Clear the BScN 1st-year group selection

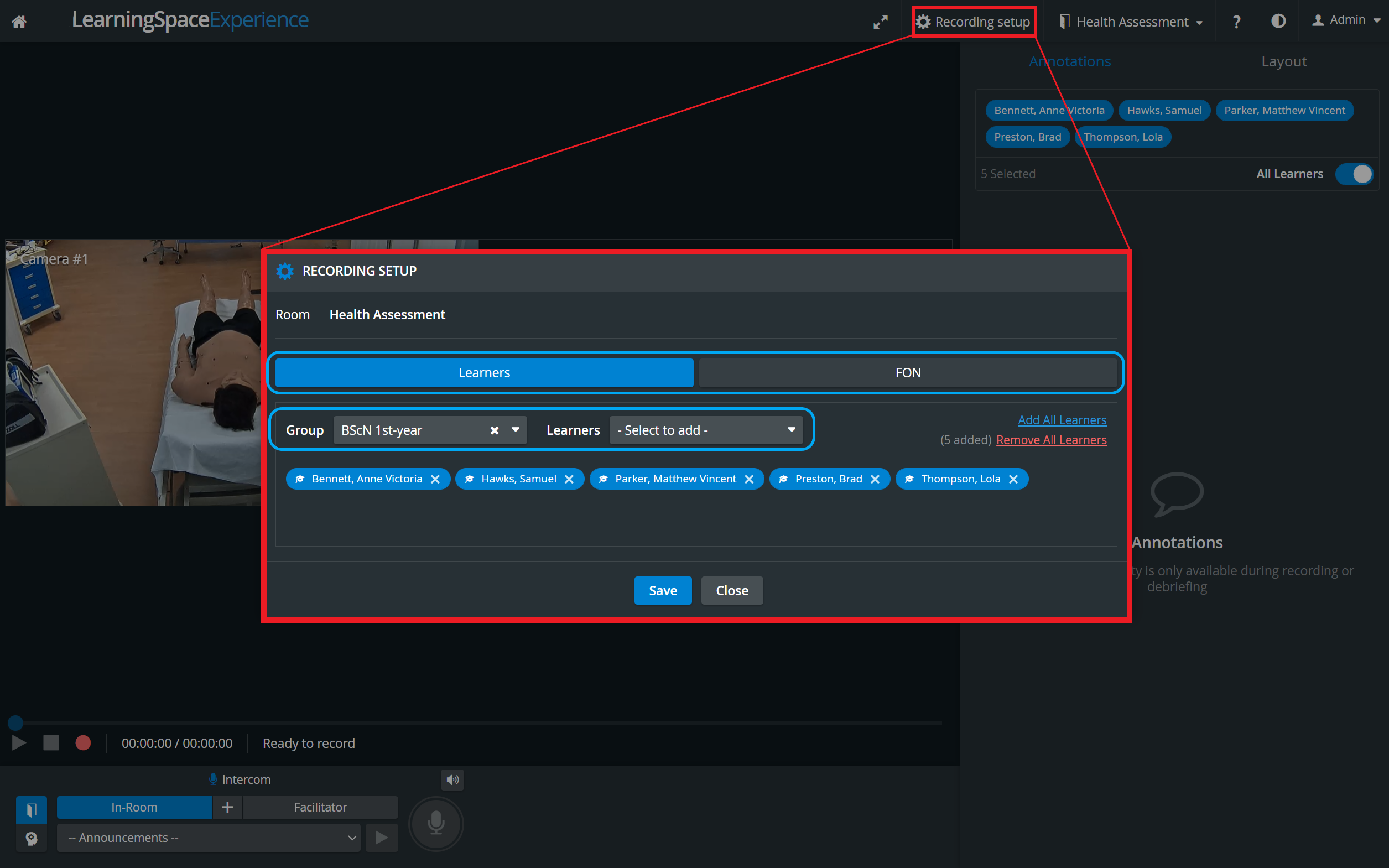point(494,430)
